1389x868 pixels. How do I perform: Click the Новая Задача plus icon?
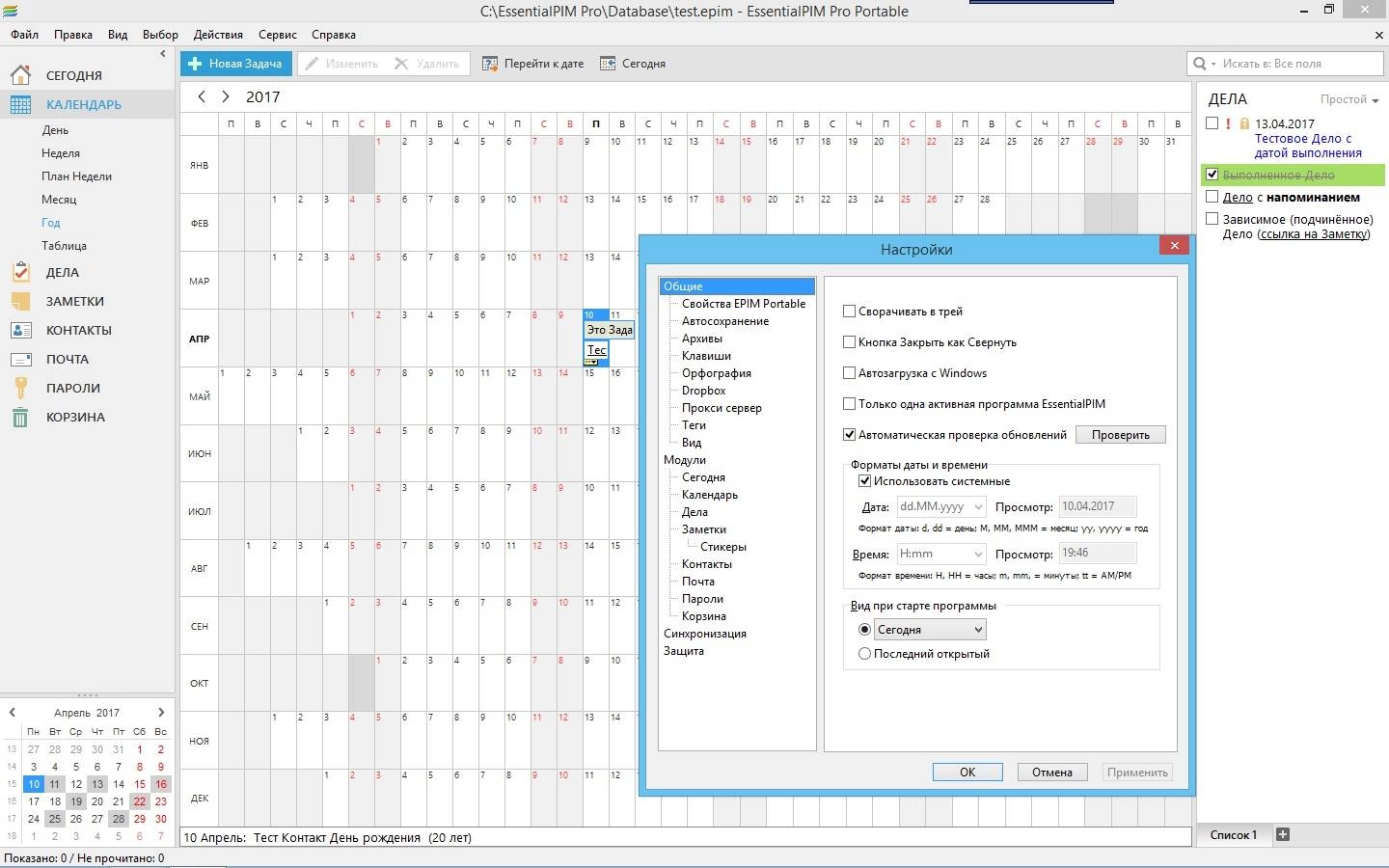tap(195, 64)
